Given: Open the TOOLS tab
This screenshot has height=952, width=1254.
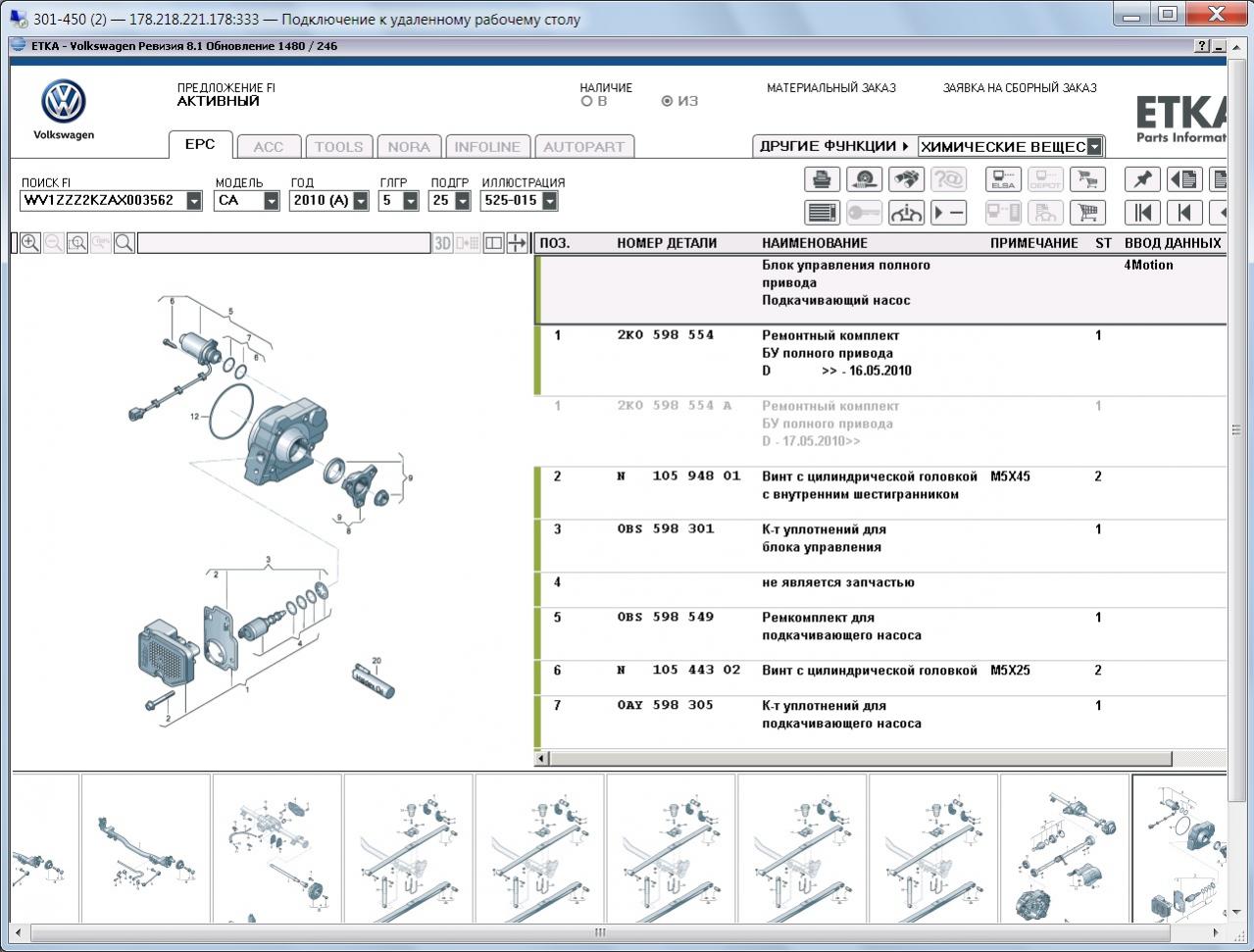Looking at the screenshot, I should point(339,147).
